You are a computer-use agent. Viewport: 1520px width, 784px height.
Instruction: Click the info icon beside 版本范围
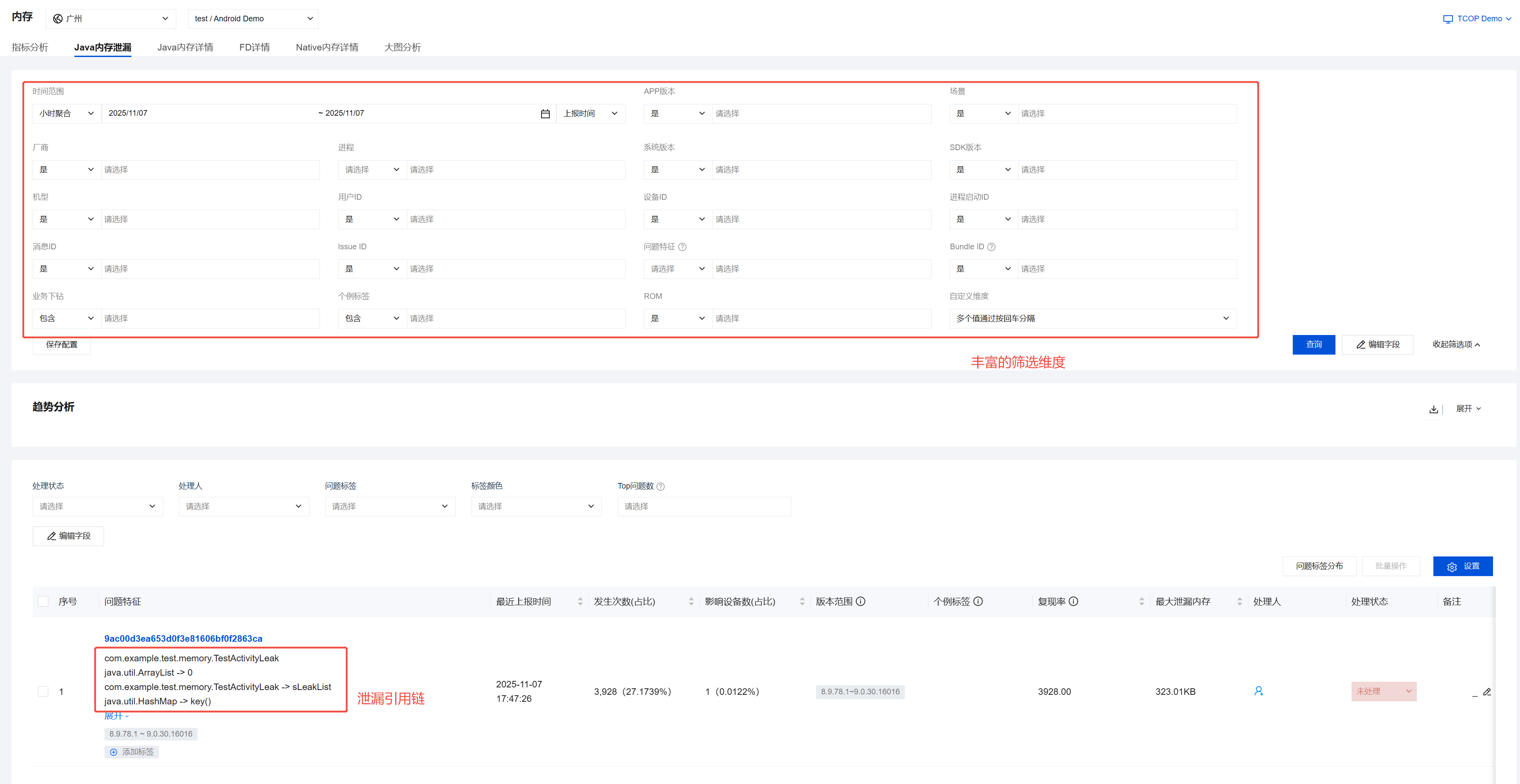[860, 601]
